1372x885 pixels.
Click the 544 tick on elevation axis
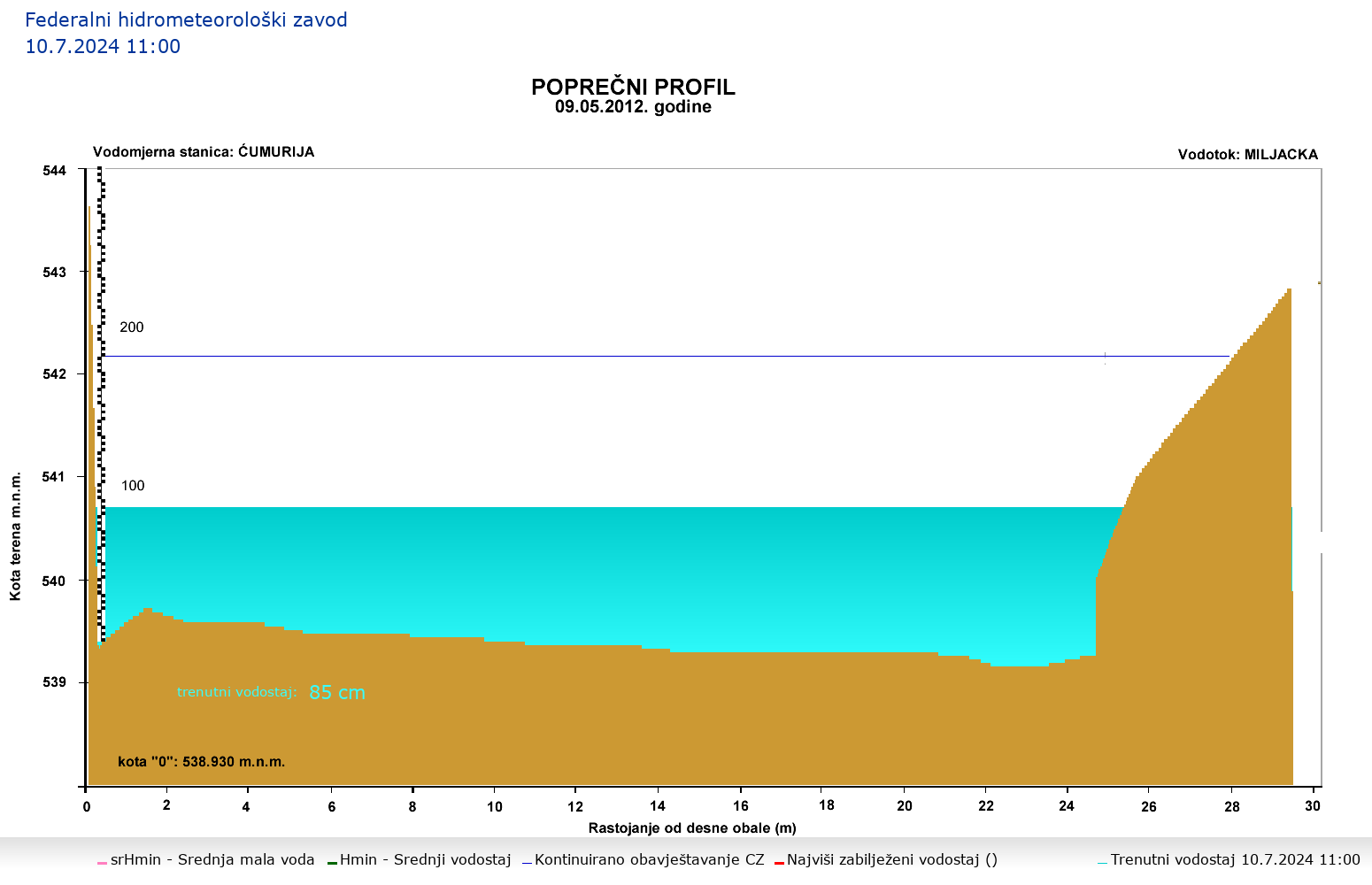coord(54,170)
